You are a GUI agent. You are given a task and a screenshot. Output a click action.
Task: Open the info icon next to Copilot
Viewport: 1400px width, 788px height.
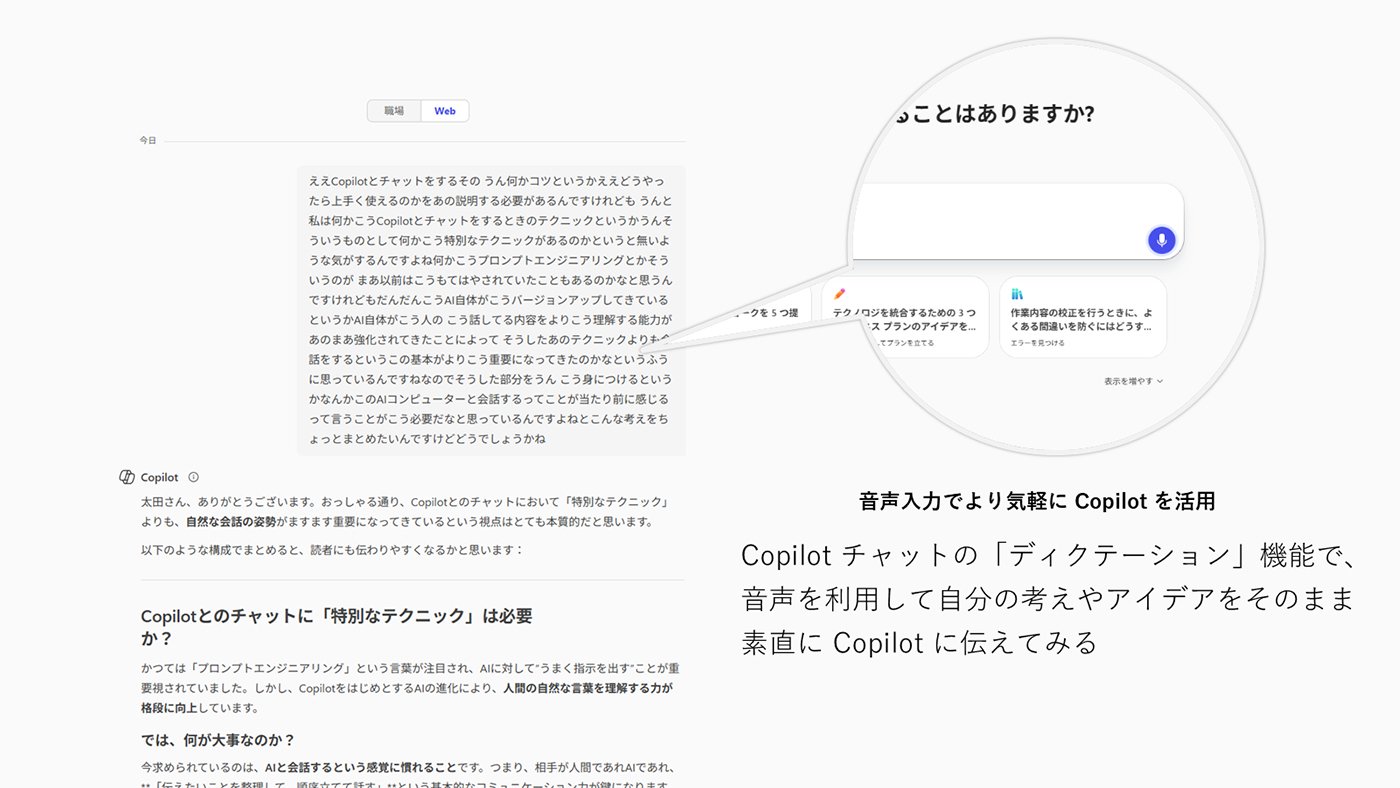tap(194, 477)
